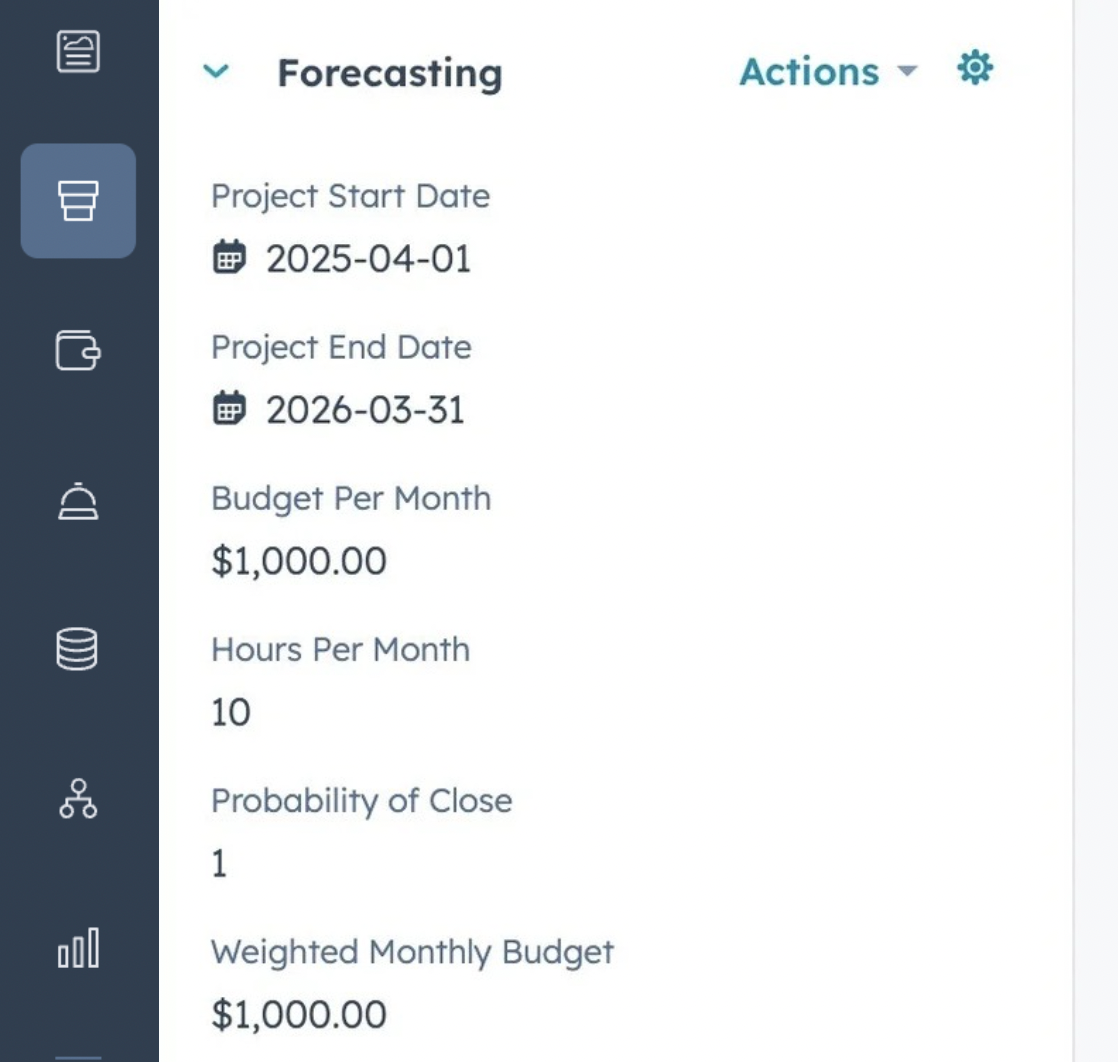Click the Probability of Close value

pyautogui.click(x=220, y=864)
